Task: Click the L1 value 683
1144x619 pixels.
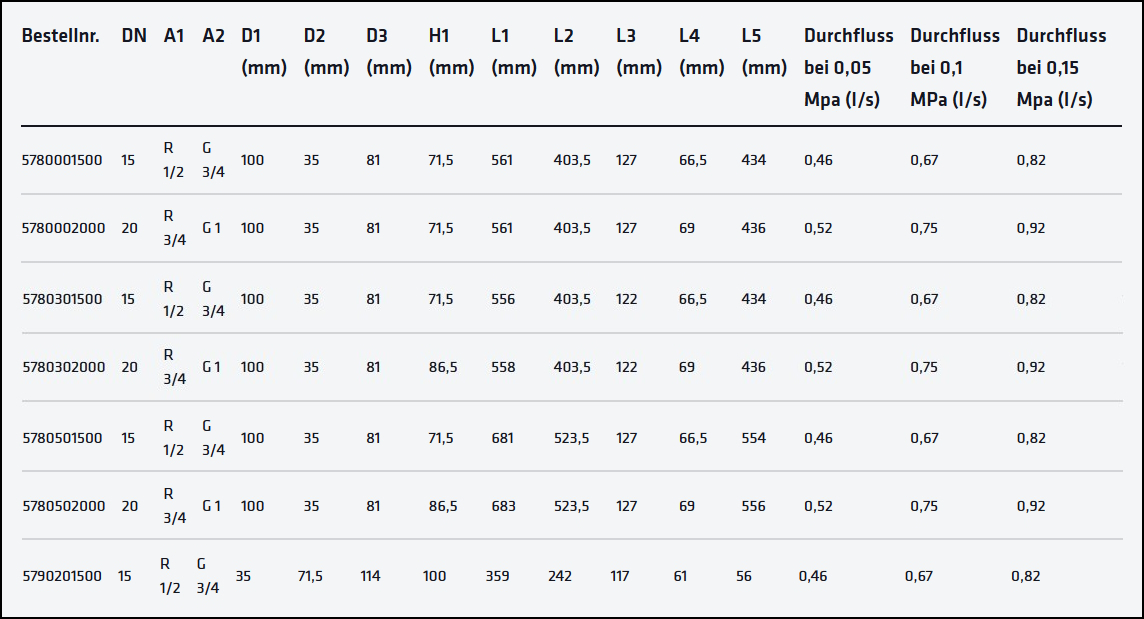Action: [x=503, y=506]
